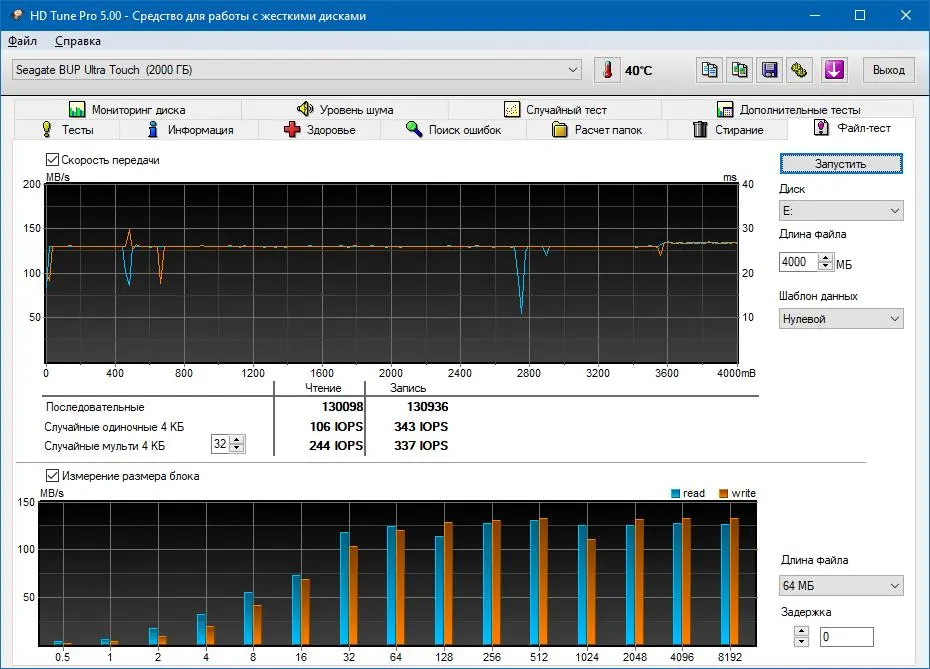Screen dimensions: 930x669
Task: Switch to the Стирание tab
Action: [728, 130]
